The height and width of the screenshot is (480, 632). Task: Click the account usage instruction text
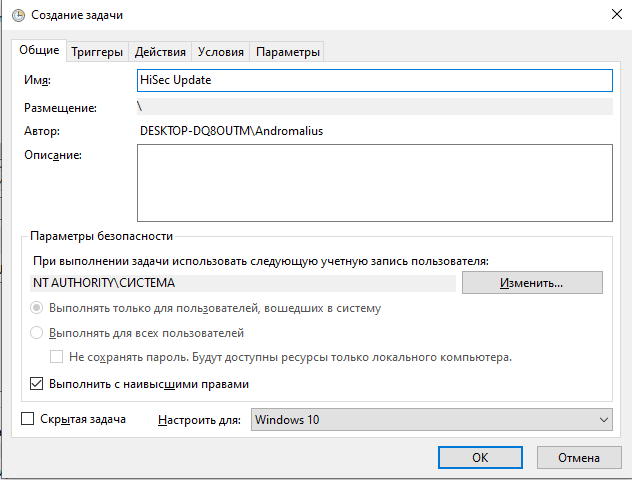[261, 261]
